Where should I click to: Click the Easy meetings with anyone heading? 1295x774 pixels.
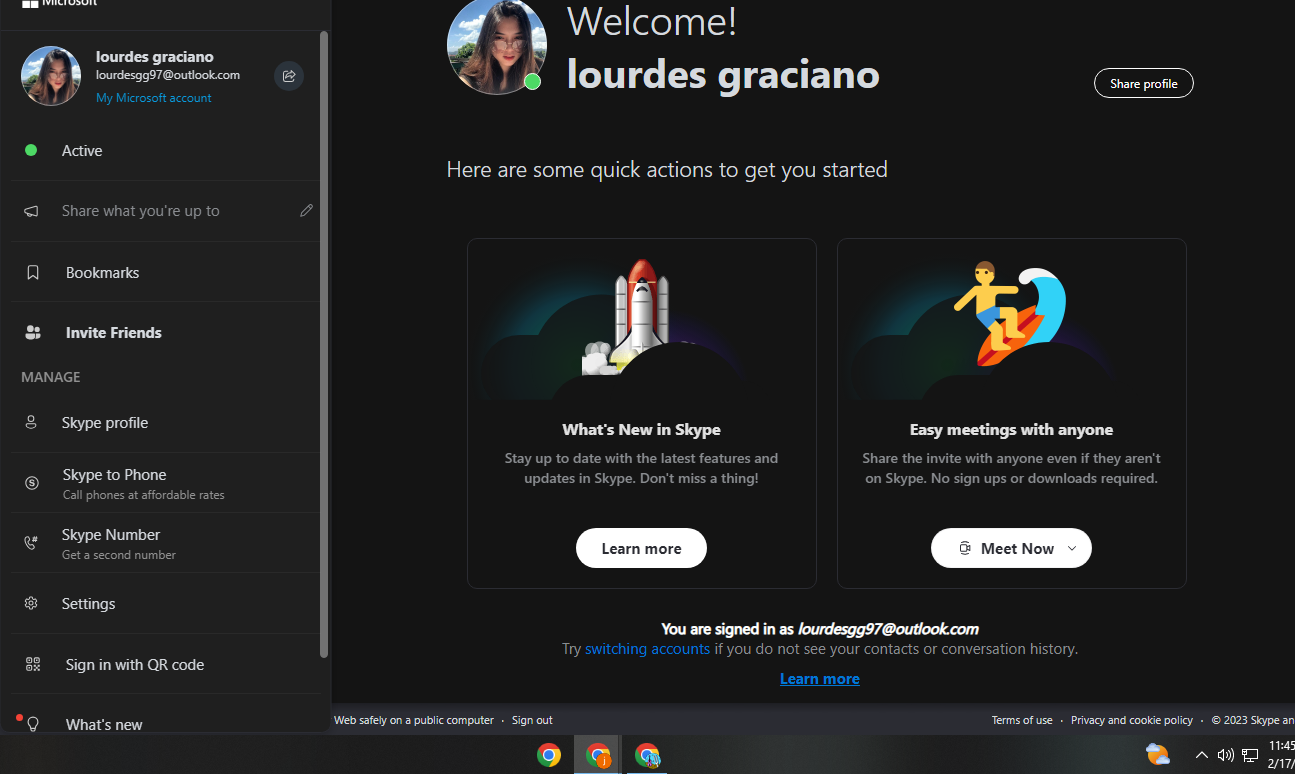[1011, 429]
